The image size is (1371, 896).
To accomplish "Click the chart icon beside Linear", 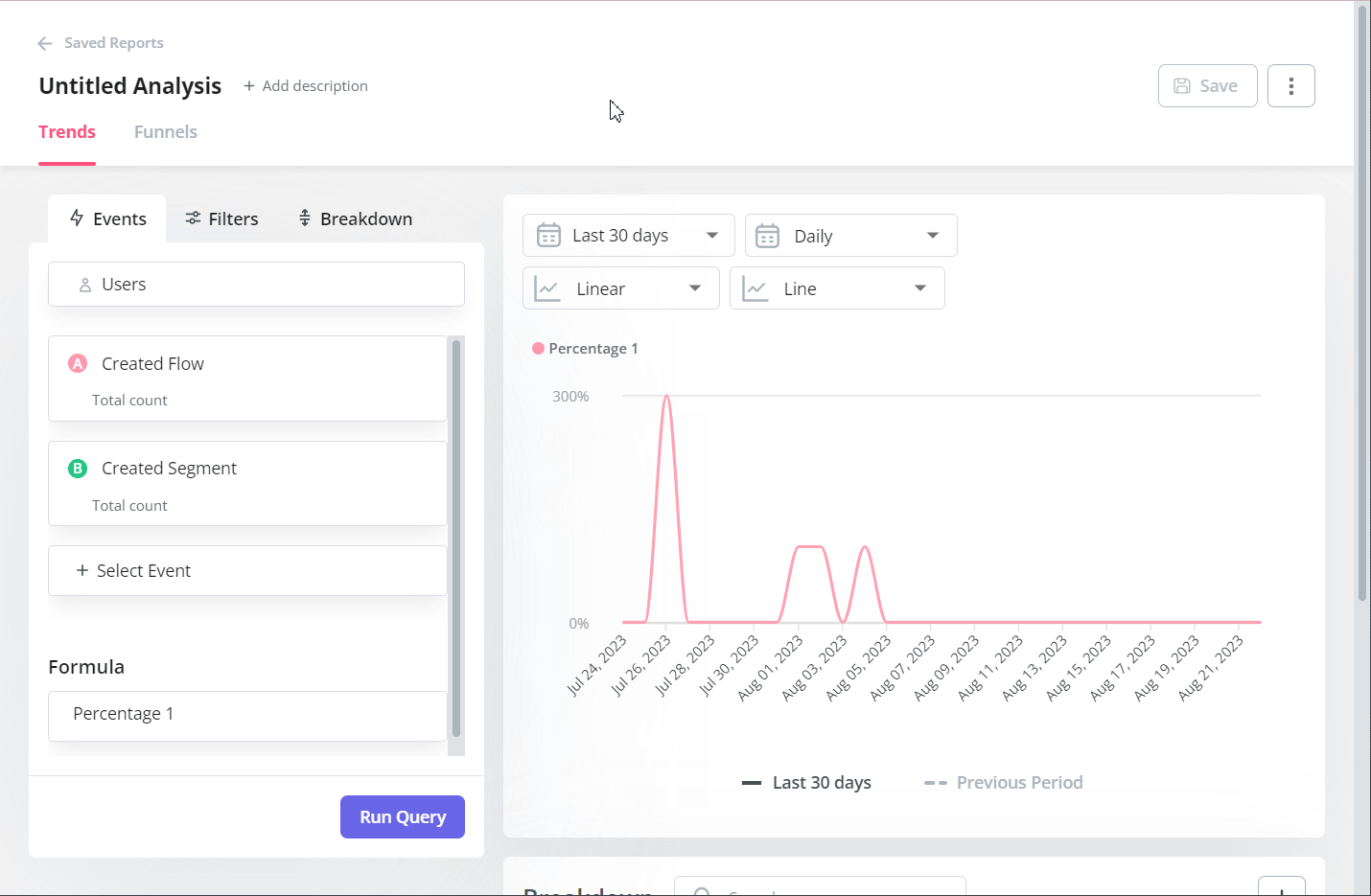I will [547, 288].
